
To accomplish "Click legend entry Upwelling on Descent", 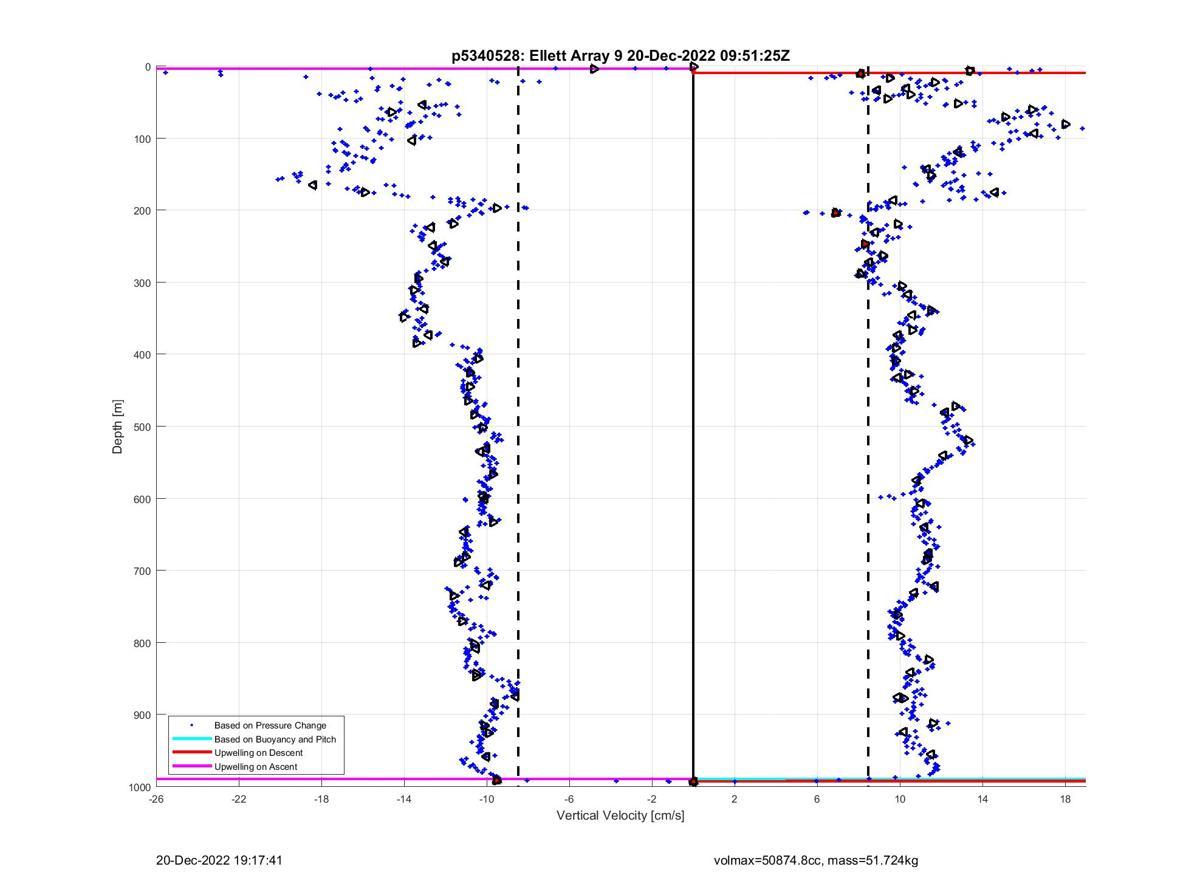I will click(x=258, y=753).
